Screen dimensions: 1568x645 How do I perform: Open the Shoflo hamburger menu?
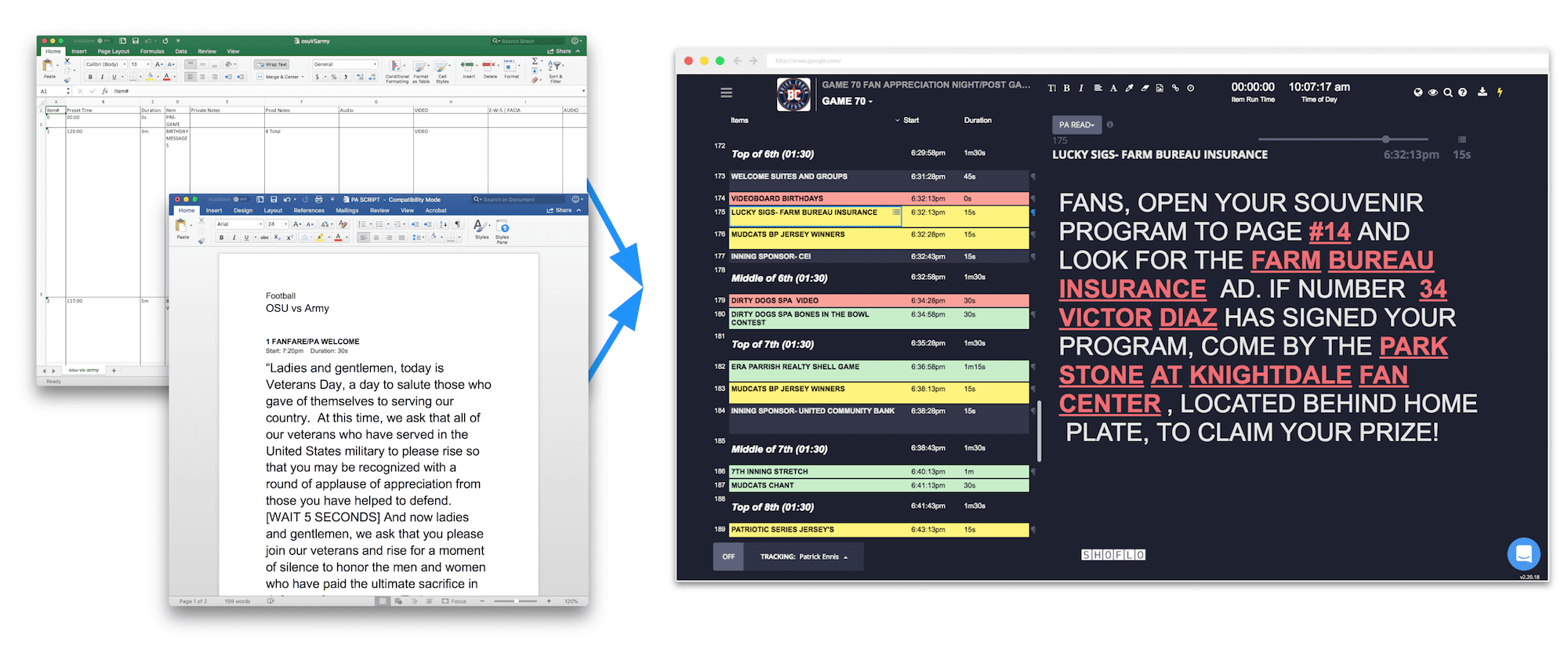coord(726,92)
